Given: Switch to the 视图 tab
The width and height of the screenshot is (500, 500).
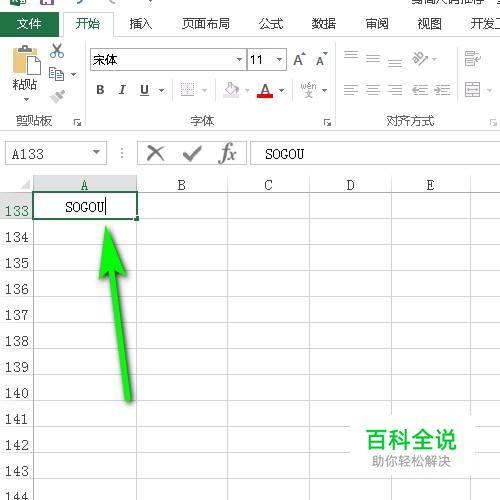Looking at the screenshot, I should click(x=429, y=24).
